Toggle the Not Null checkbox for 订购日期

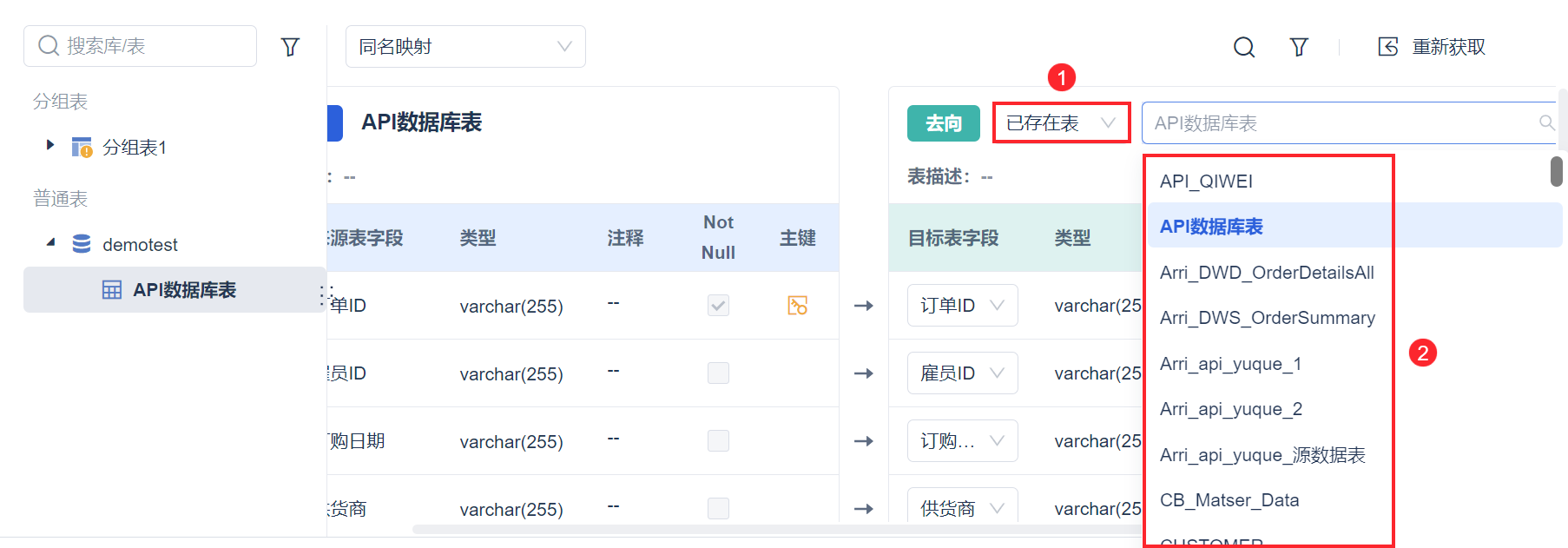(718, 441)
